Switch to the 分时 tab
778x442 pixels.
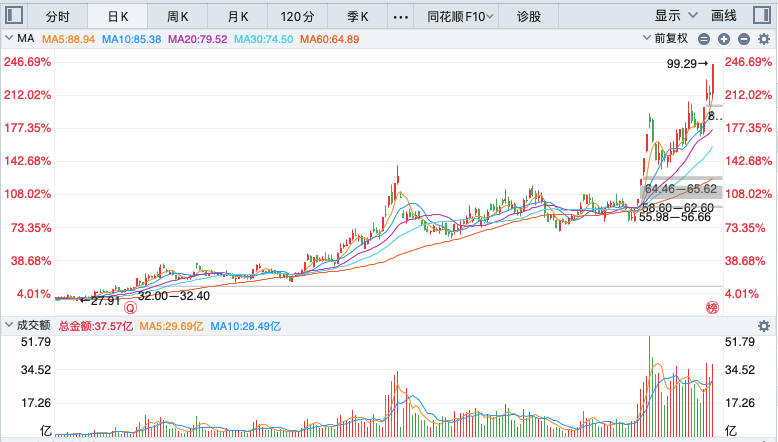click(58, 17)
